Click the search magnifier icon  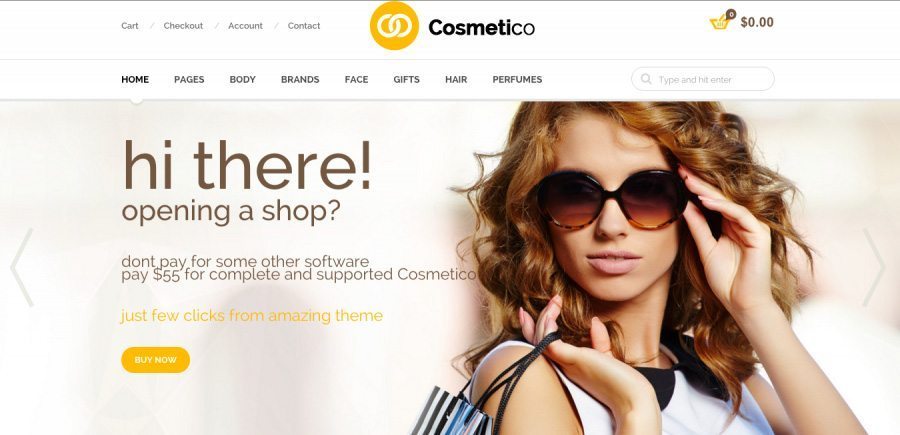tap(646, 79)
